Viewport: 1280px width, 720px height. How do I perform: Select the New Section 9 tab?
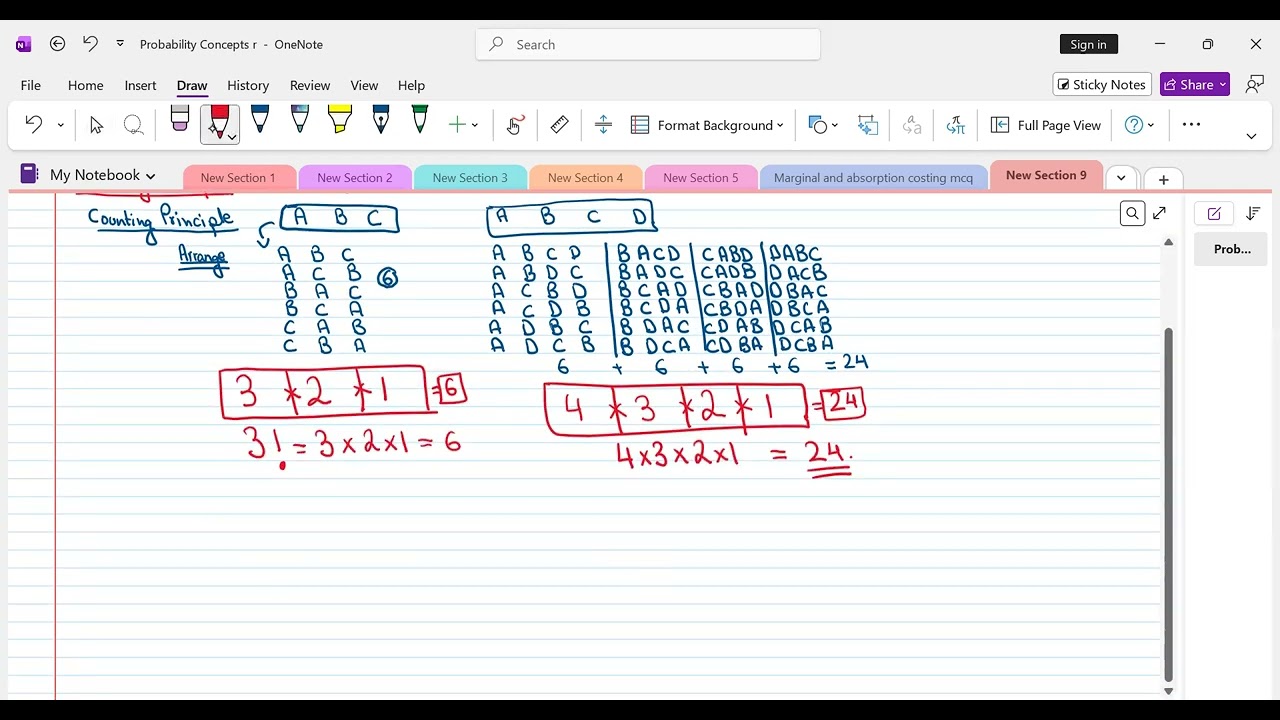[x=1046, y=175]
